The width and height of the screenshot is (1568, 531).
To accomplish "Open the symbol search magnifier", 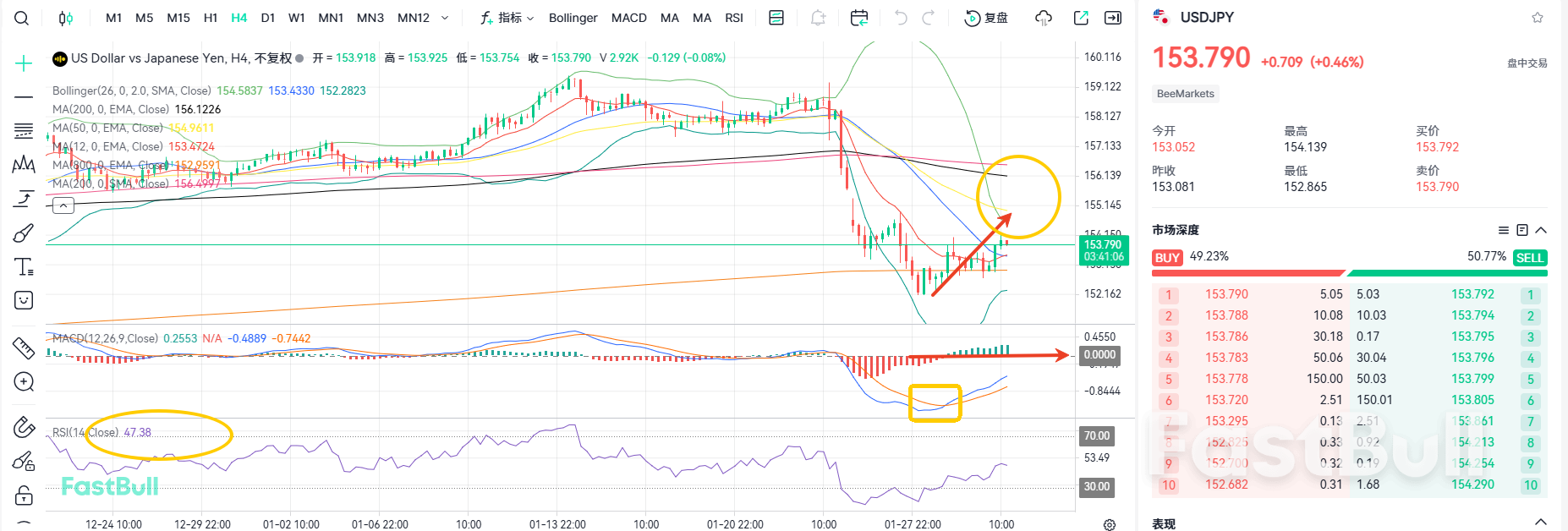I will coord(22,18).
